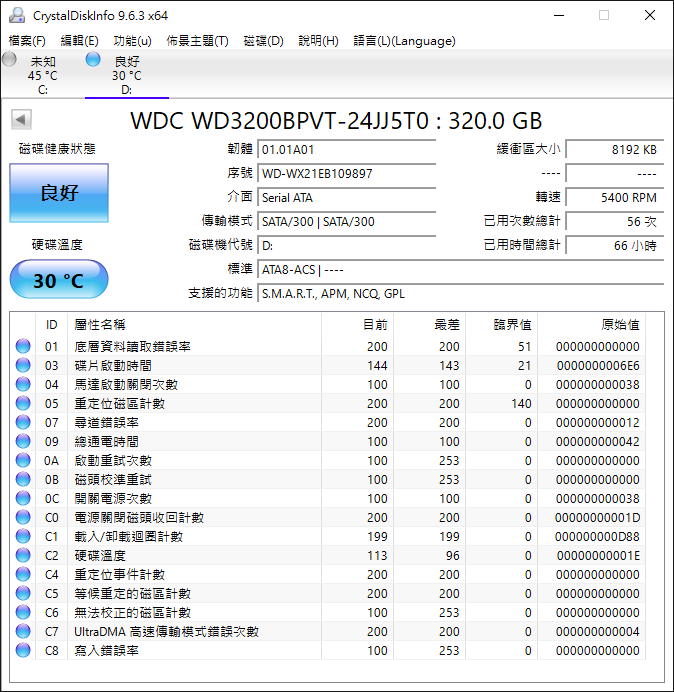Select the blue status circle for disk D:
Screen dimensions: 674x692
tap(93, 59)
